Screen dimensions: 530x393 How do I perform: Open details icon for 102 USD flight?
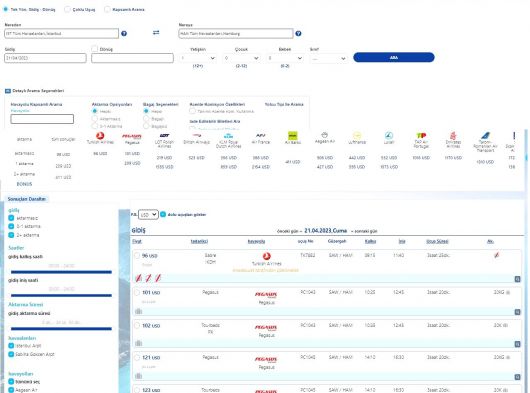point(517,344)
